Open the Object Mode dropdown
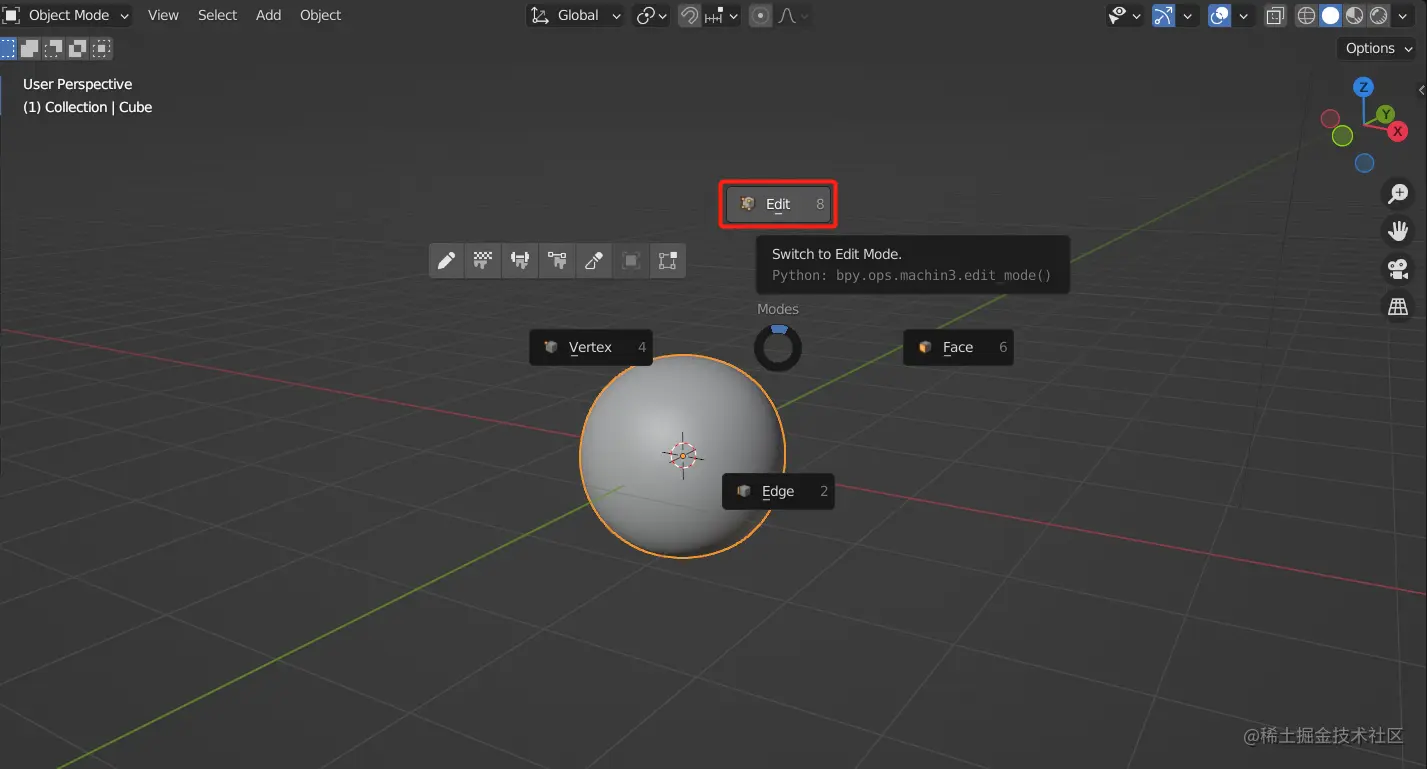 click(x=66, y=15)
